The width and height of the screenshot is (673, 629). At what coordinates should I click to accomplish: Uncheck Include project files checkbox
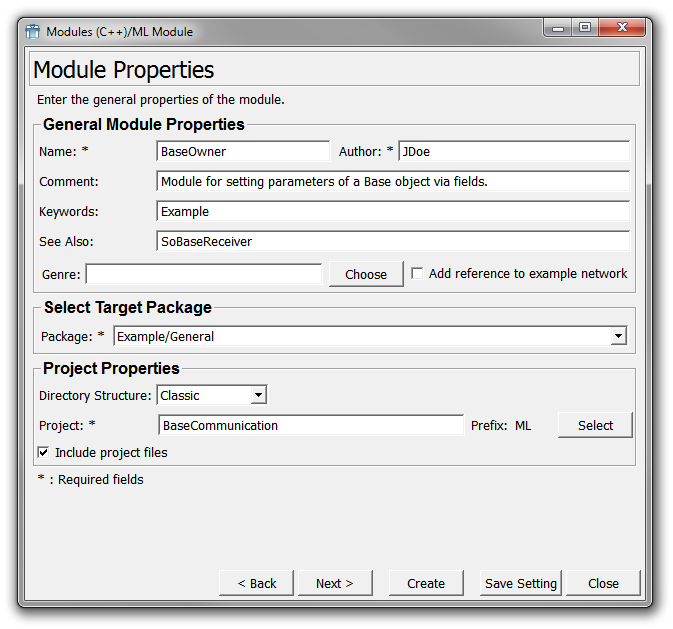coord(44,453)
